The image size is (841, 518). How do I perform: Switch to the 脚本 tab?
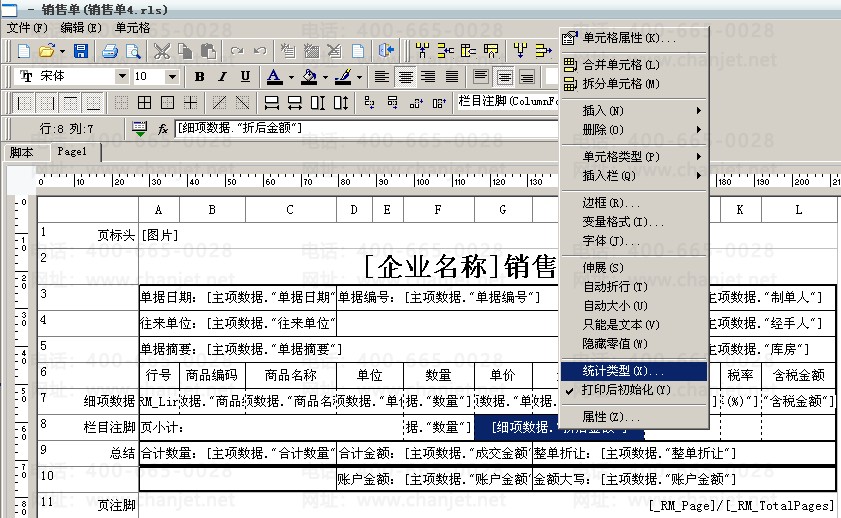[21, 152]
